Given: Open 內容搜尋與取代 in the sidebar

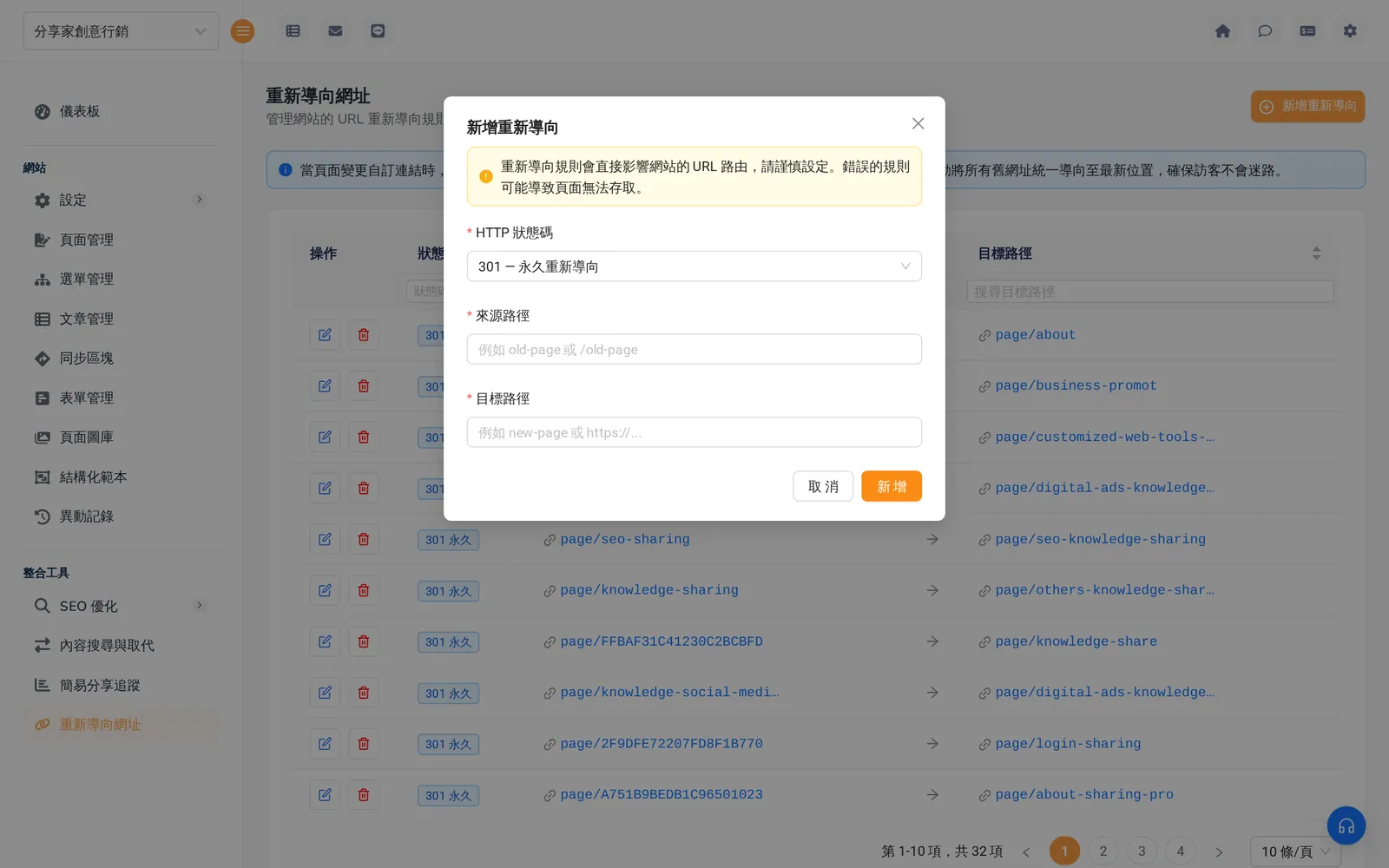Looking at the screenshot, I should 121,645.
